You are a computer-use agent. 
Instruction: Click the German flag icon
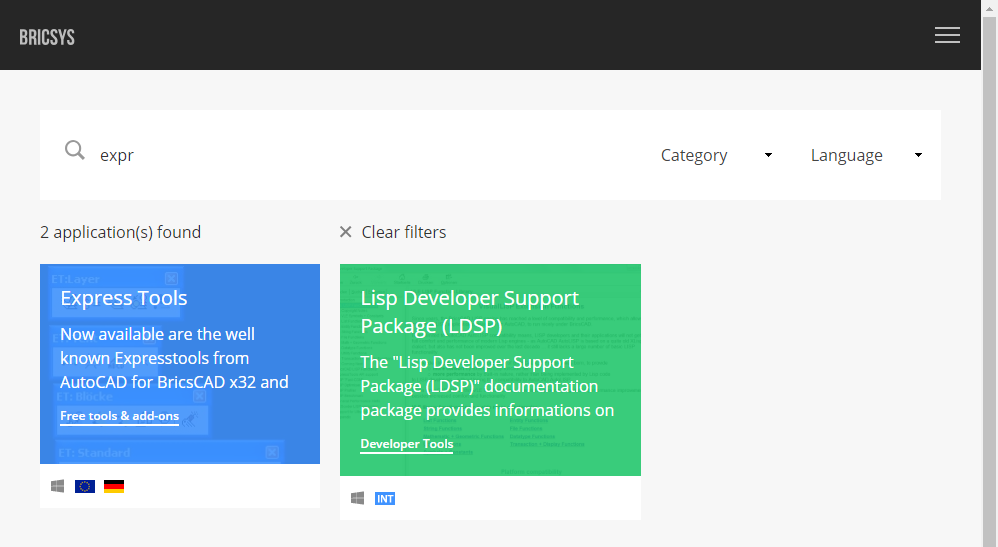pos(114,487)
